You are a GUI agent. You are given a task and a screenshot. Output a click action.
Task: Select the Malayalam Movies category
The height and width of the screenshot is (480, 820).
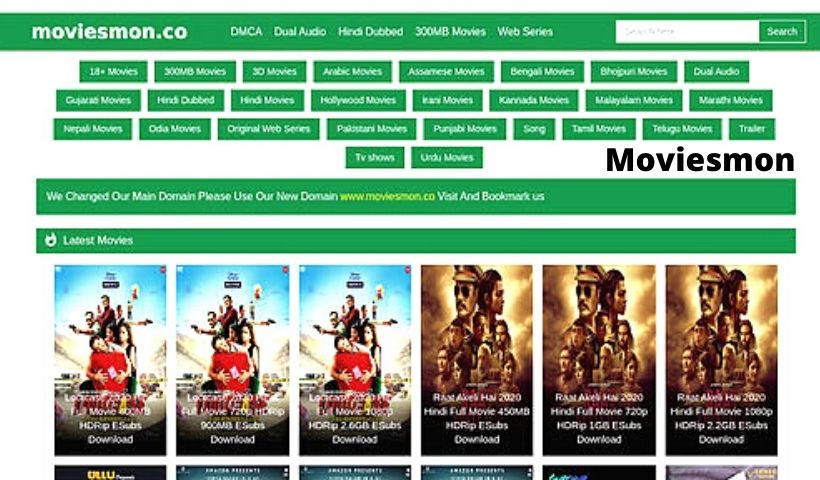(634, 100)
